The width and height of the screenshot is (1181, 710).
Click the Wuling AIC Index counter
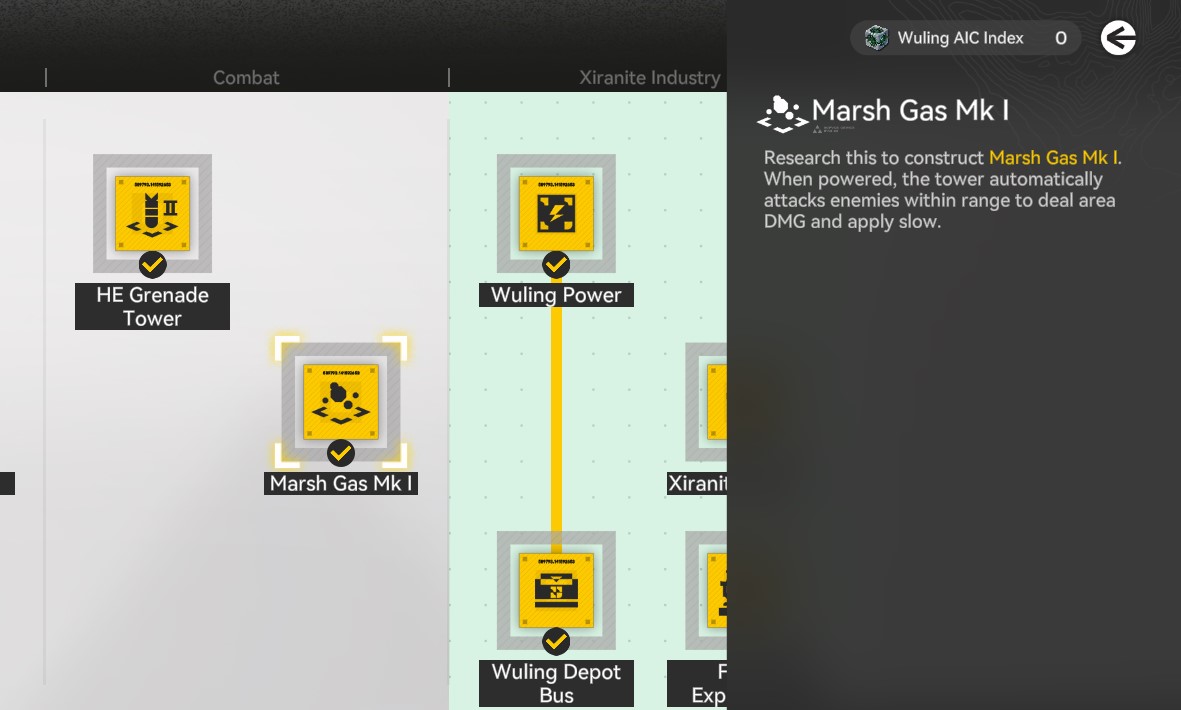(965, 38)
